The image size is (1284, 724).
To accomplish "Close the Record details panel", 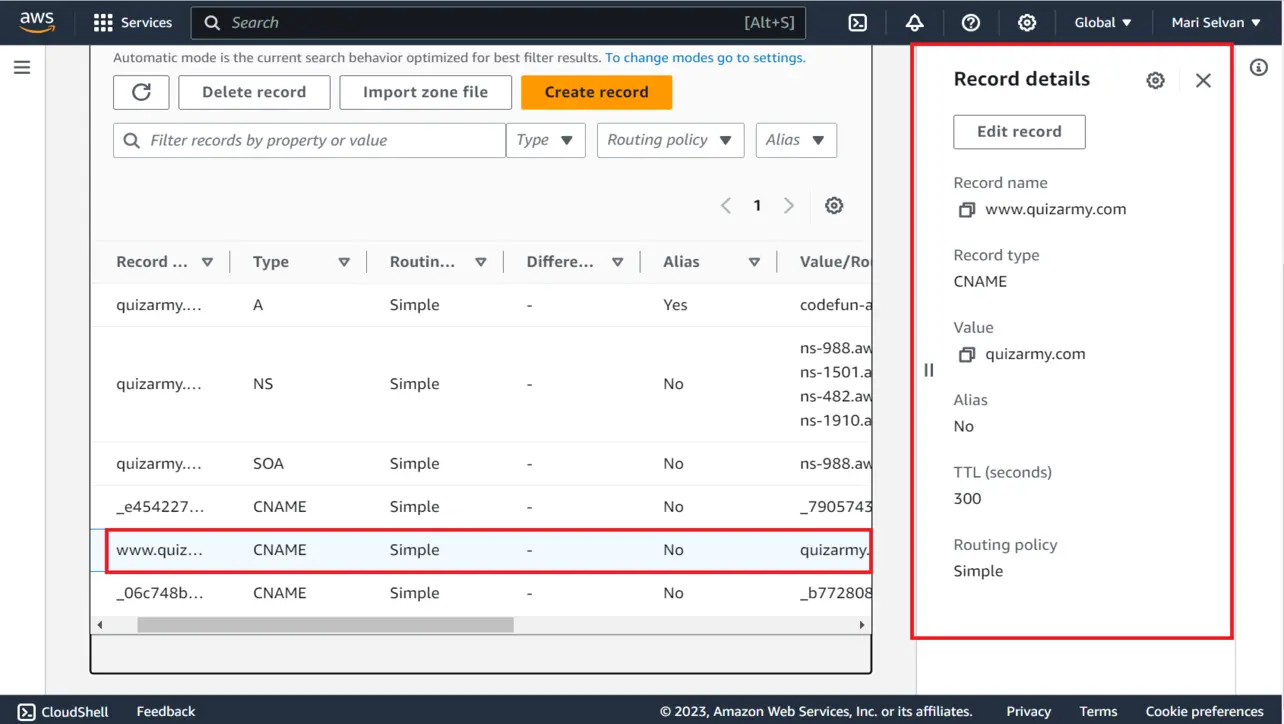I will click(1203, 80).
